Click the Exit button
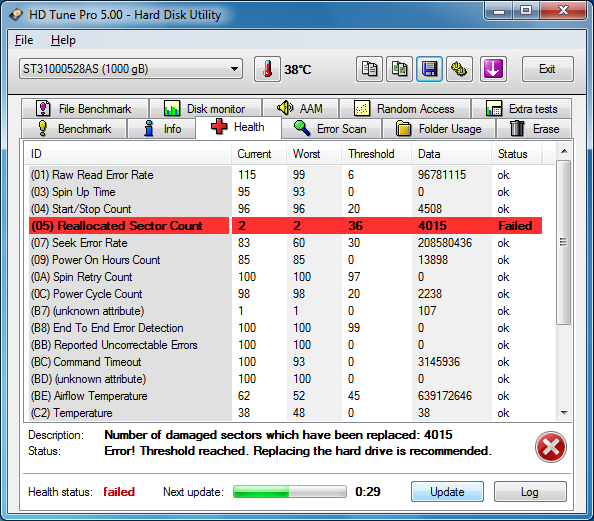594x521 pixels. (x=547, y=69)
